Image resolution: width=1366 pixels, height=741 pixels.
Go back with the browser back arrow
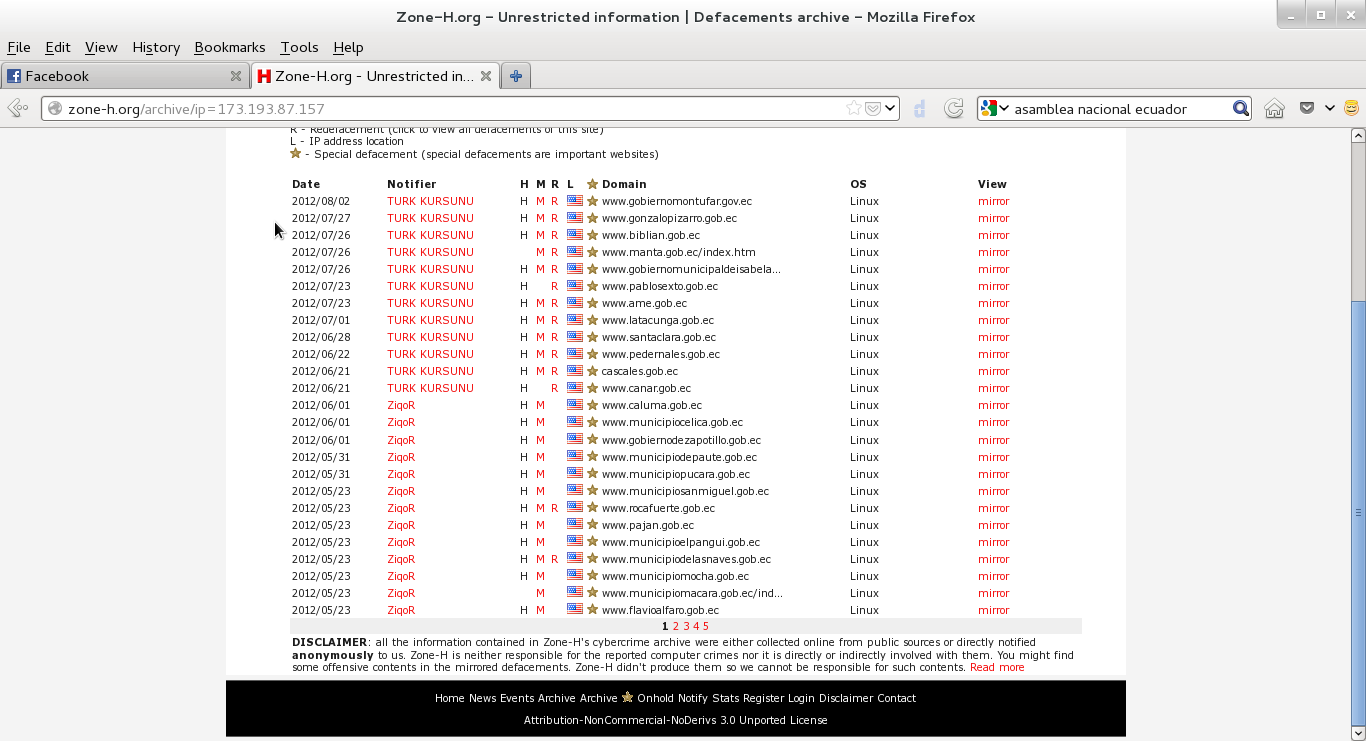pyautogui.click(x=16, y=108)
